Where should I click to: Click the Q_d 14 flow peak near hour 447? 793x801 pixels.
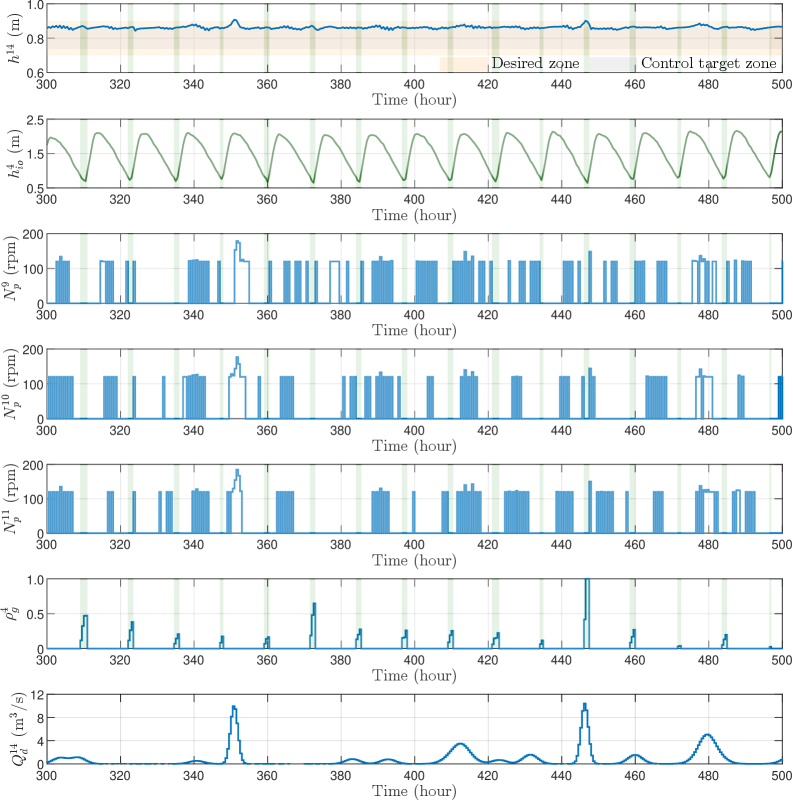coord(585,734)
